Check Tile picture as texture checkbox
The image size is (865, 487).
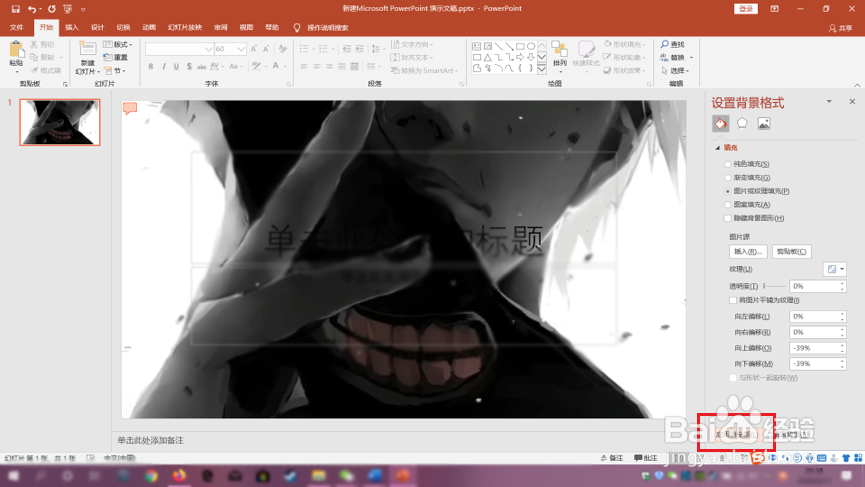[733, 301]
